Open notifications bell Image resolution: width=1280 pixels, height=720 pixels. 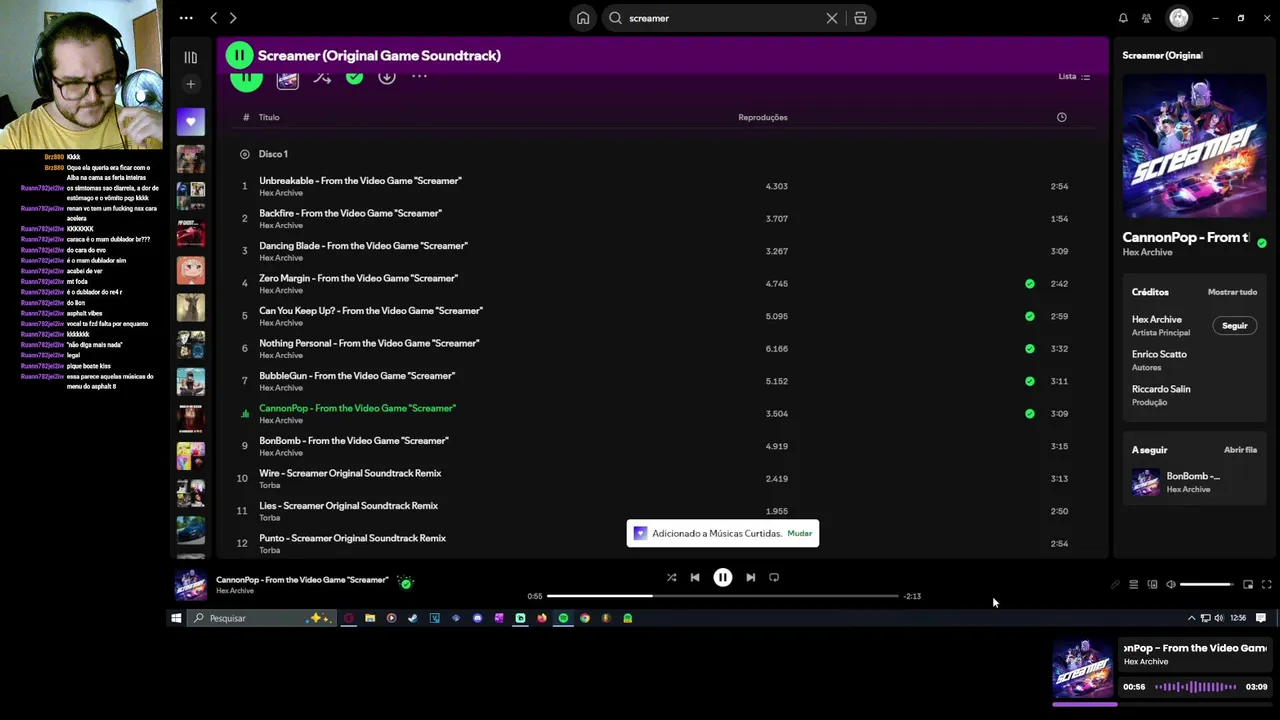click(x=1123, y=18)
